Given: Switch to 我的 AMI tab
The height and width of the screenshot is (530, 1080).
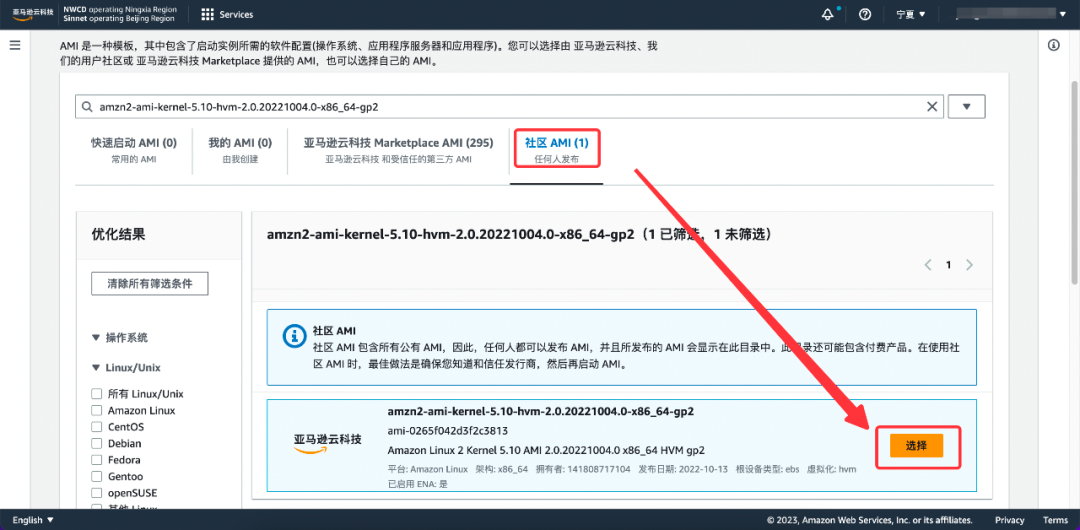Looking at the screenshot, I should pyautogui.click(x=240, y=150).
